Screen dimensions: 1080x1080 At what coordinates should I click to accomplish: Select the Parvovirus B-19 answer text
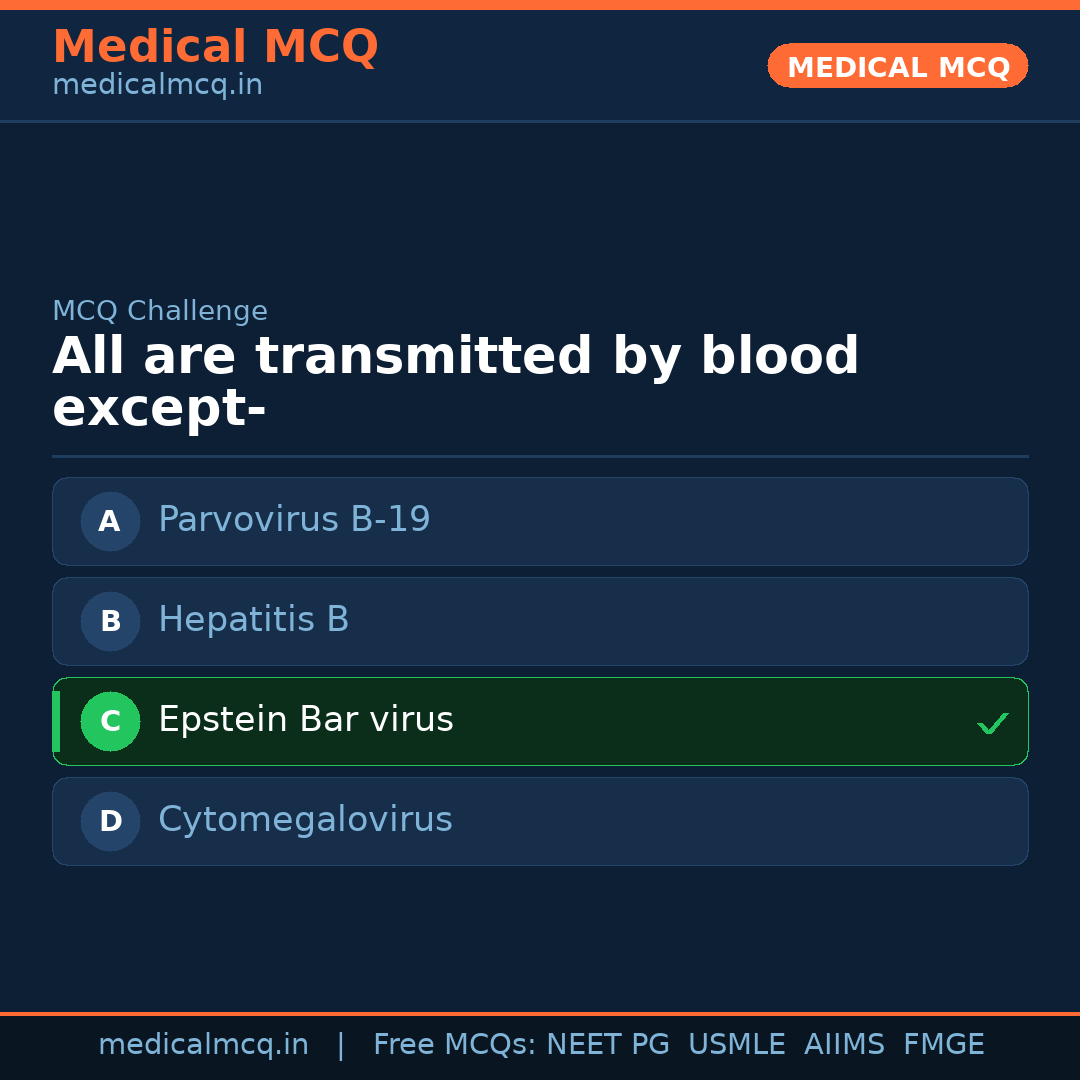[294, 520]
